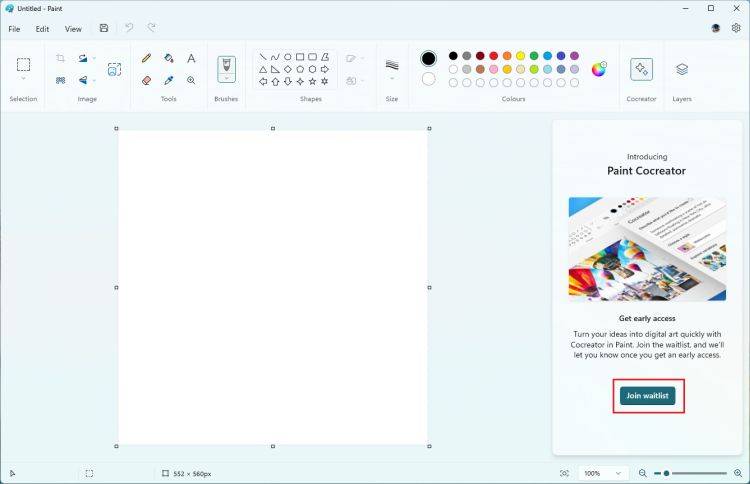Choose the Triangle shape
Viewport: 750px width, 484px height.
263,69
